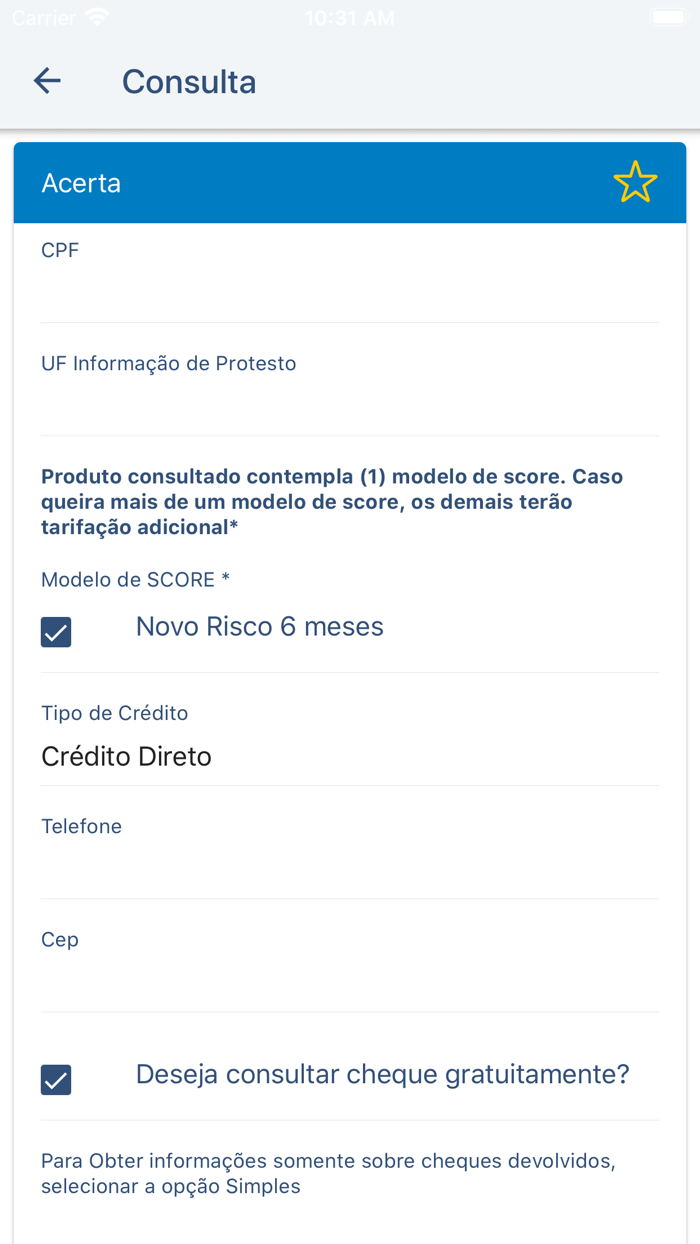Tap the Wi-Fi icon in the status bar
Image resolution: width=700 pixels, height=1244 pixels.
tap(95, 16)
